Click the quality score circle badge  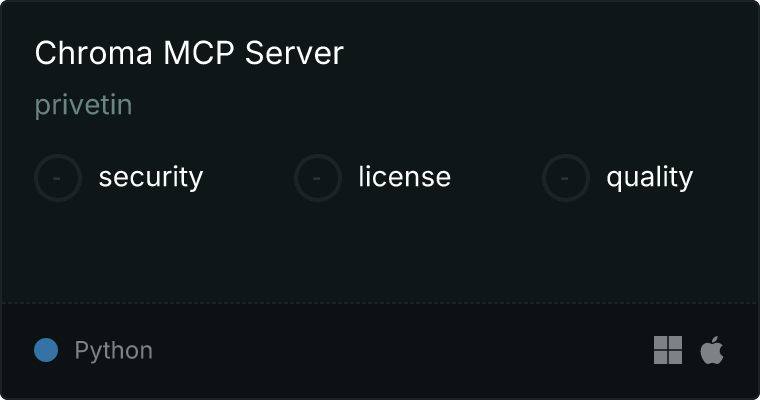[x=566, y=178]
